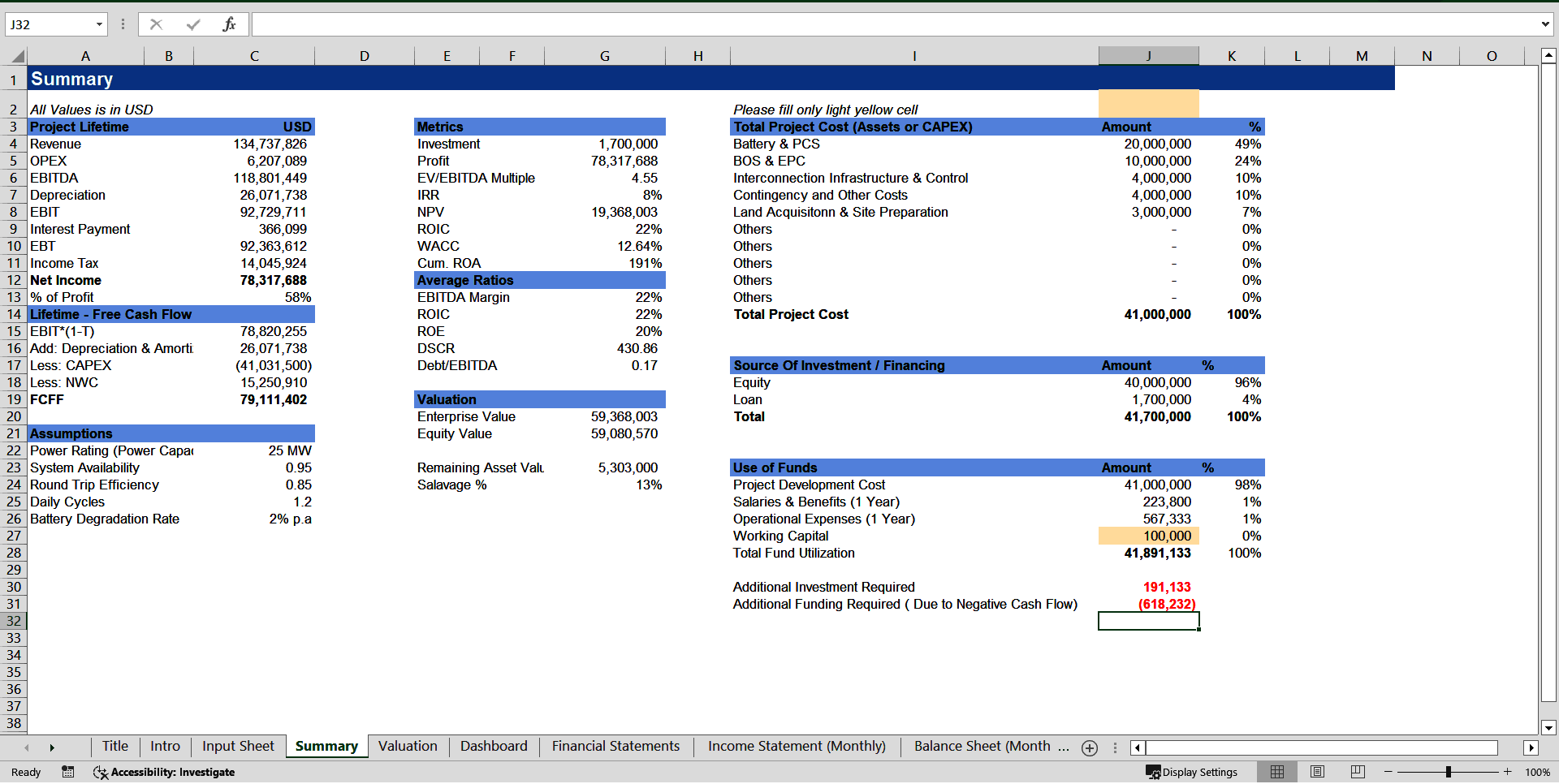Viewport: 1559px width, 784px height.
Task: Click the Total Fund Utilization 41,891,133 cell
Action: [x=1148, y=553]
